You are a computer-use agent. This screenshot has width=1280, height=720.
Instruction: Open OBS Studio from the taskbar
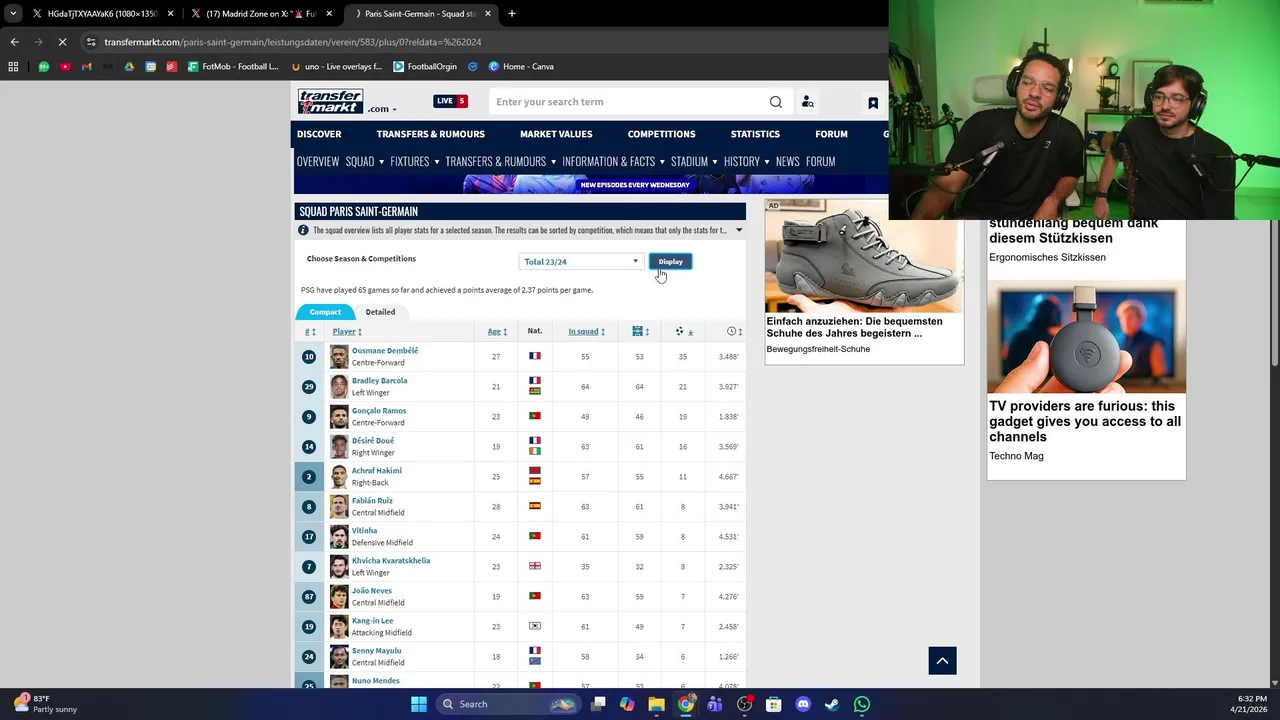click(744, 704)
